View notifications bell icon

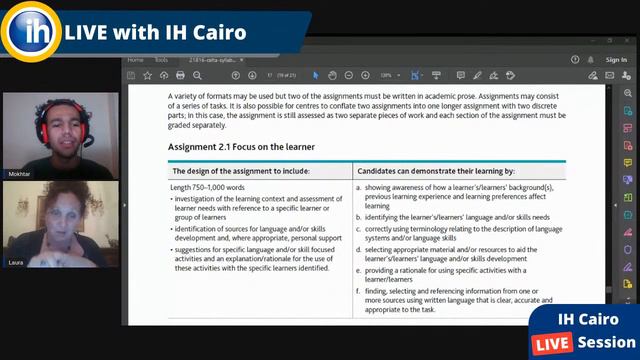click(591, 60)
